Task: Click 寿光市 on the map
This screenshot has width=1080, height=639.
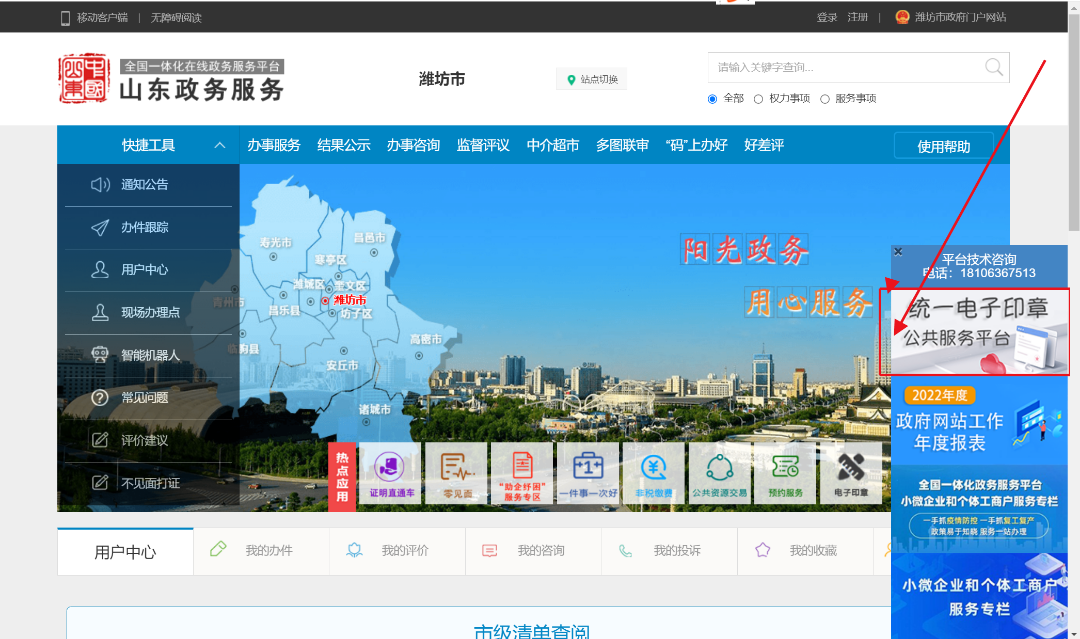Action: coord(275,243)
